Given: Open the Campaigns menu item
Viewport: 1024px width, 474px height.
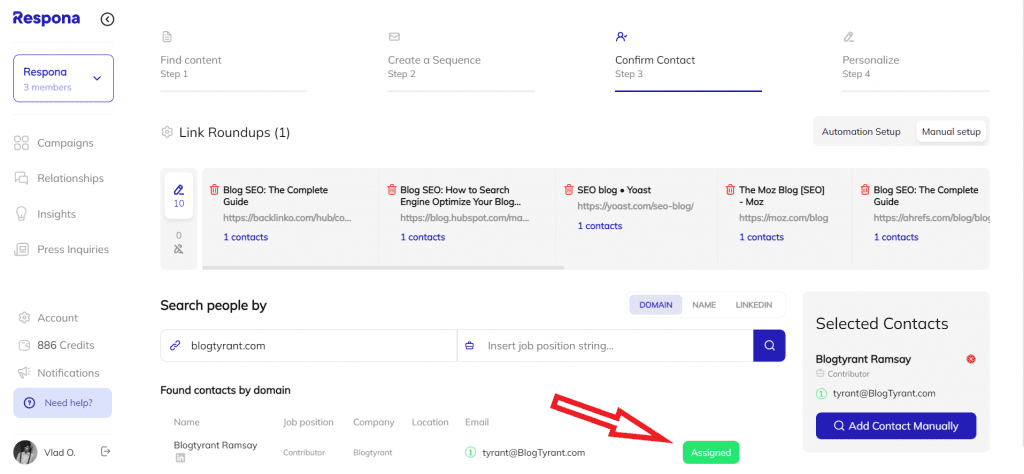Looking at the screenshot, I should click(x=65, y=143).
